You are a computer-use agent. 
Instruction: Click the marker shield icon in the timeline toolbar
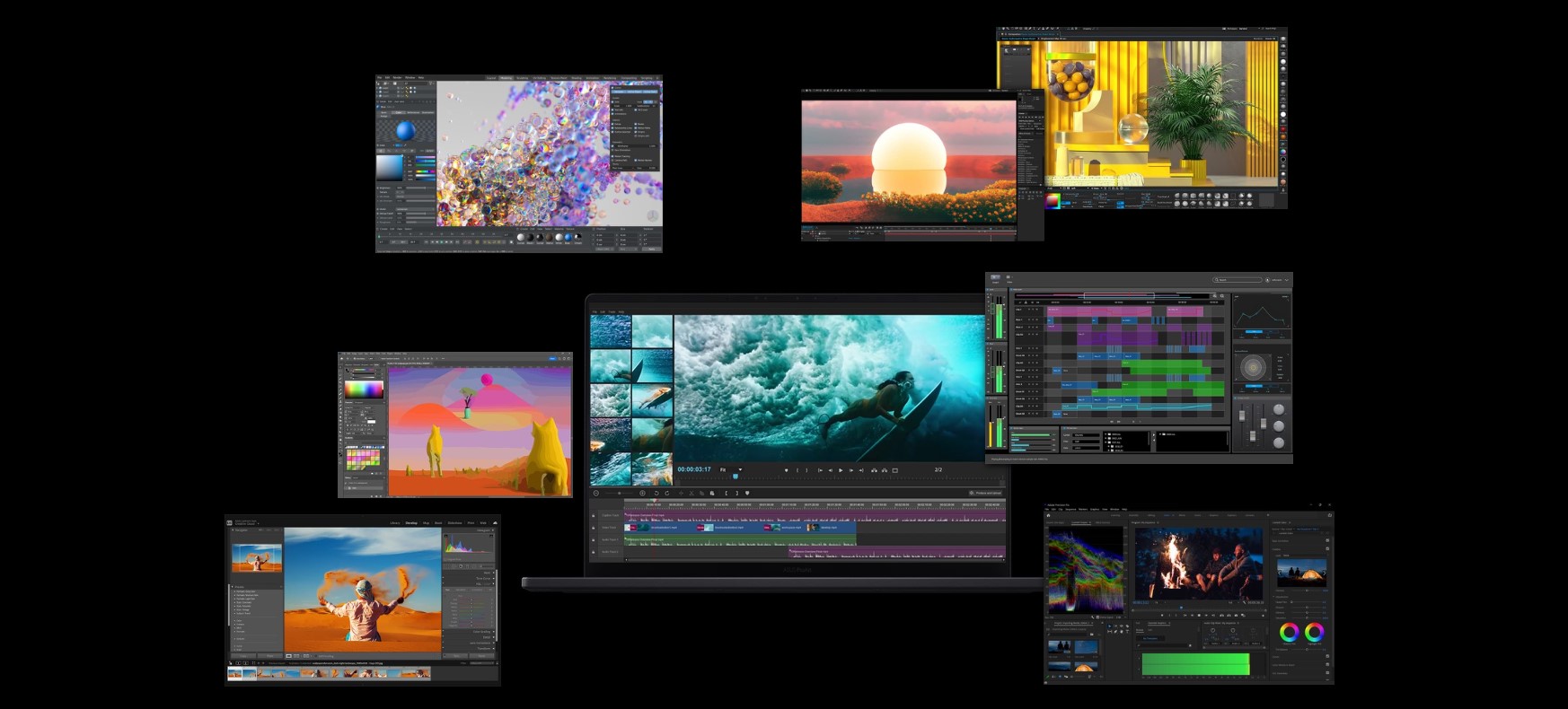pos(747,493)
